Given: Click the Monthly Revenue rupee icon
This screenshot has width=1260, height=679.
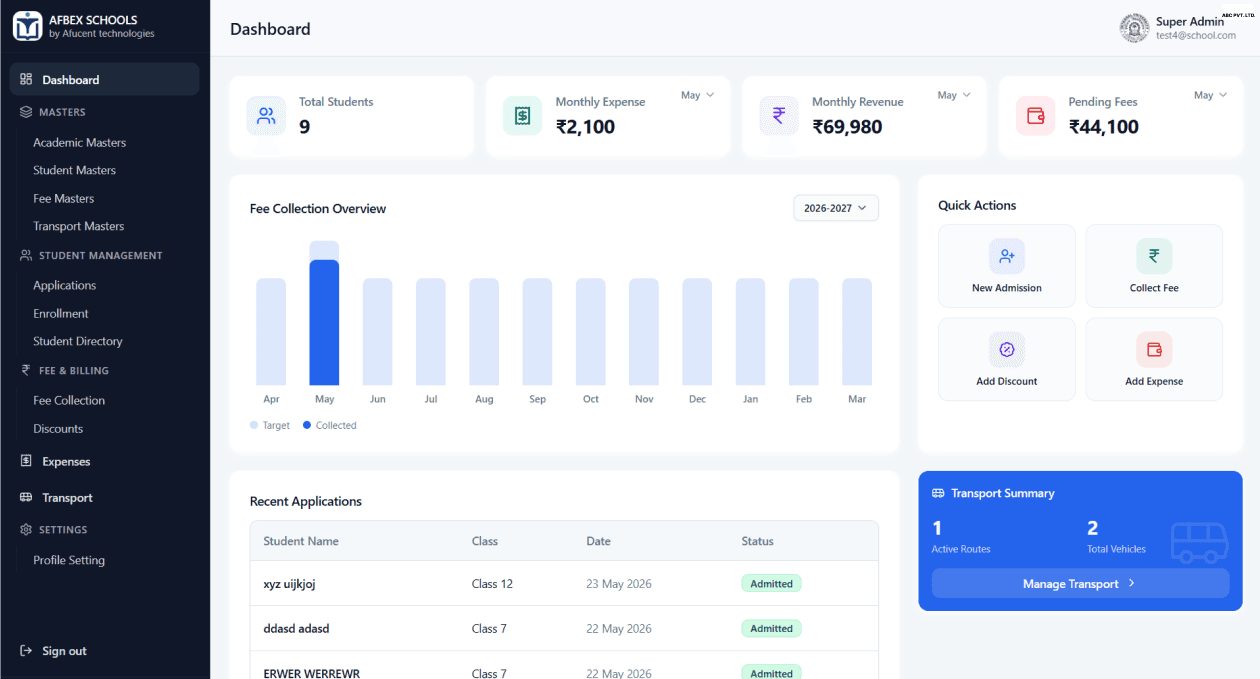Looking at the screenshot, I should click(779, 116).
